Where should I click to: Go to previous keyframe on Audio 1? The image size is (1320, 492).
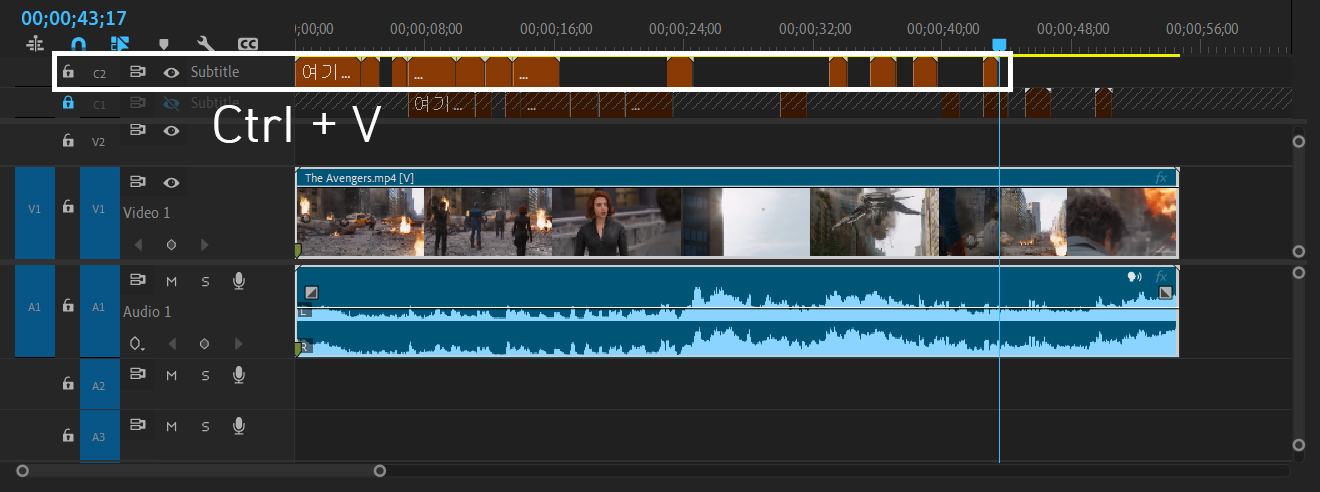click(x=171, y=344)
